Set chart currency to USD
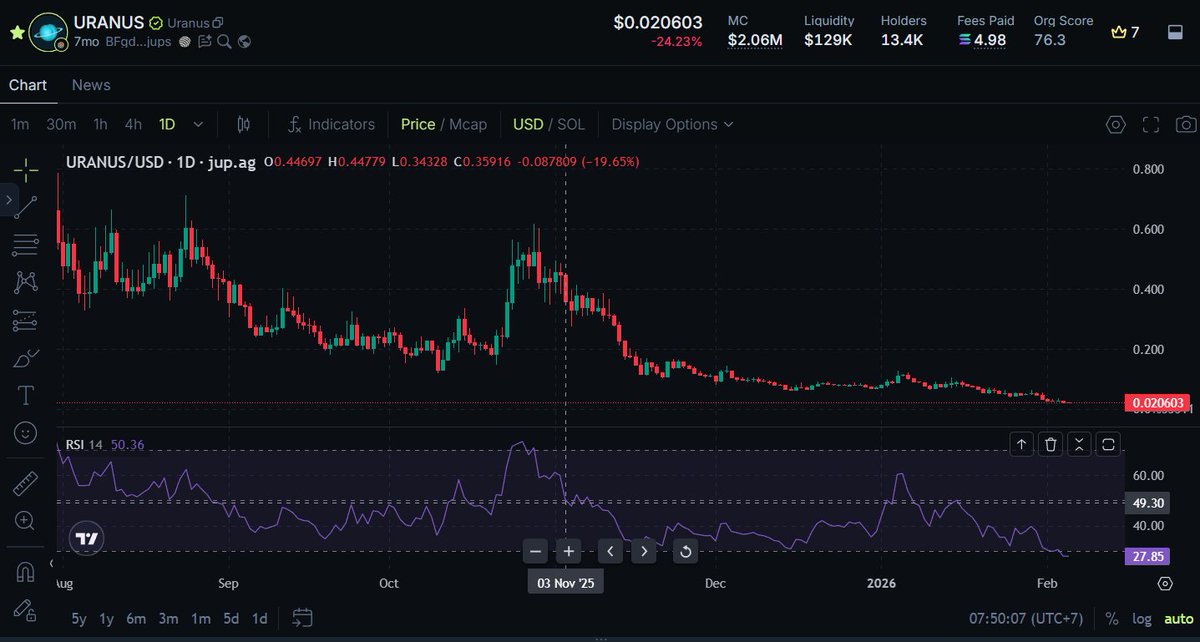The image size is (1200, 642). 528,124
